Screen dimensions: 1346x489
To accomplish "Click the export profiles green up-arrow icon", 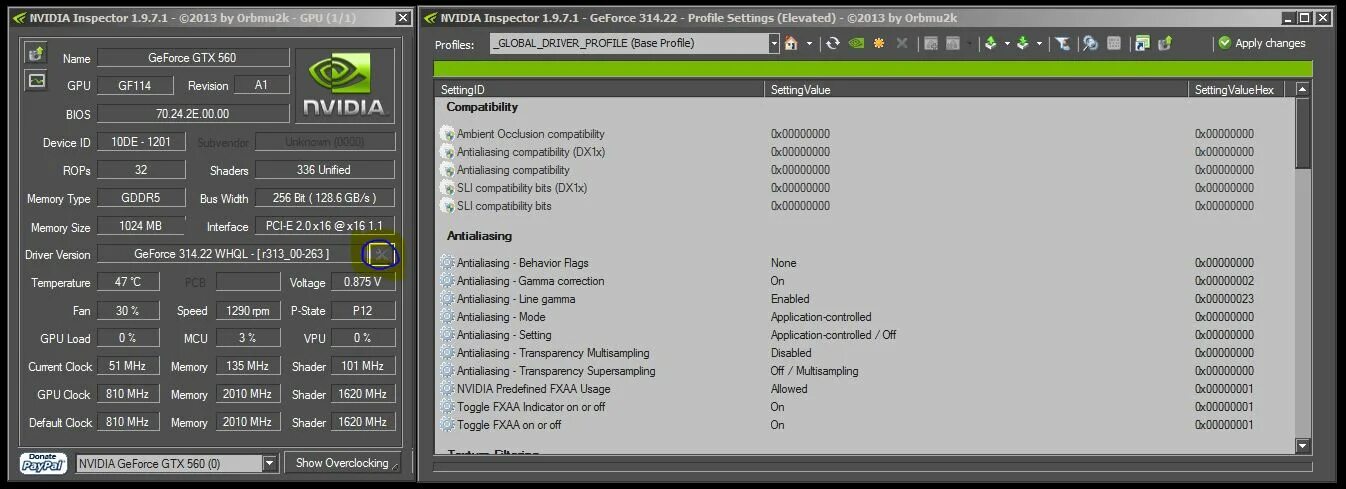I will 990,43.
